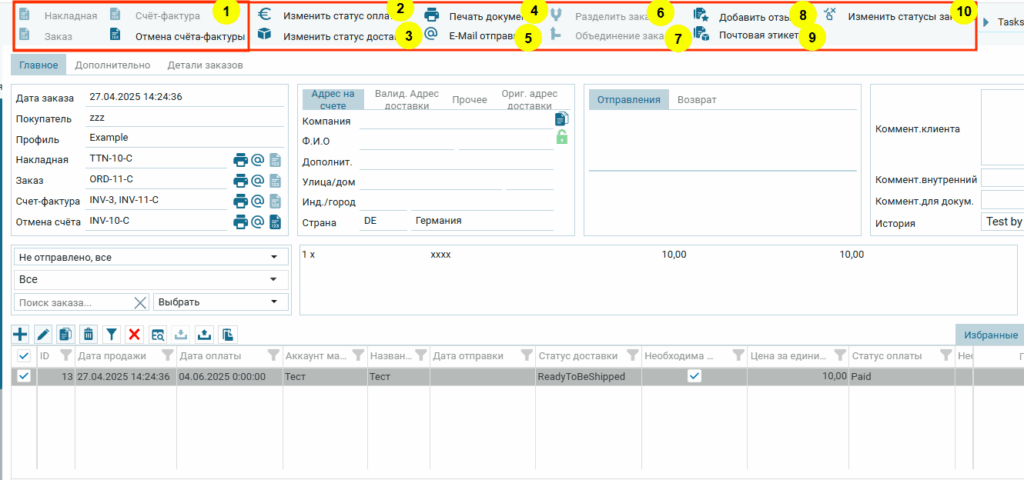
Task: Click the pencil edit icon above the grid
Action: (x=43, y=334)
